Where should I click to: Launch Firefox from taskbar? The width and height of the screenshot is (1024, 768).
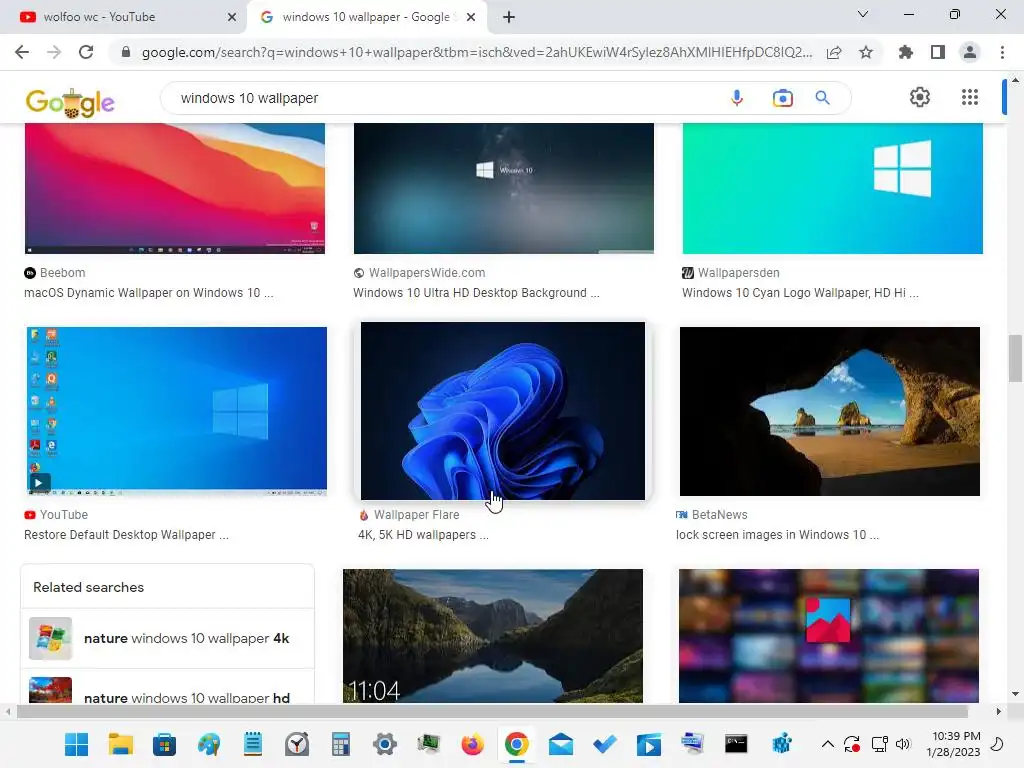[472, 744]
